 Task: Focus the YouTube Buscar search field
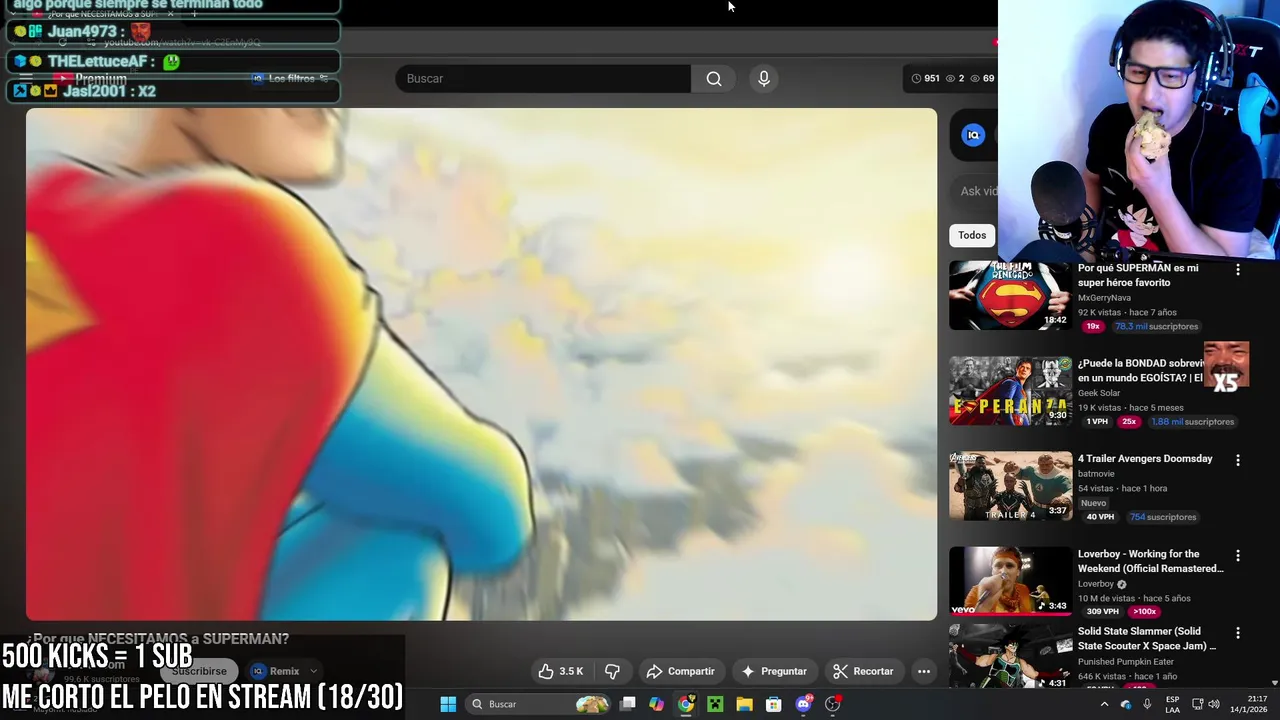click(543, 79)
